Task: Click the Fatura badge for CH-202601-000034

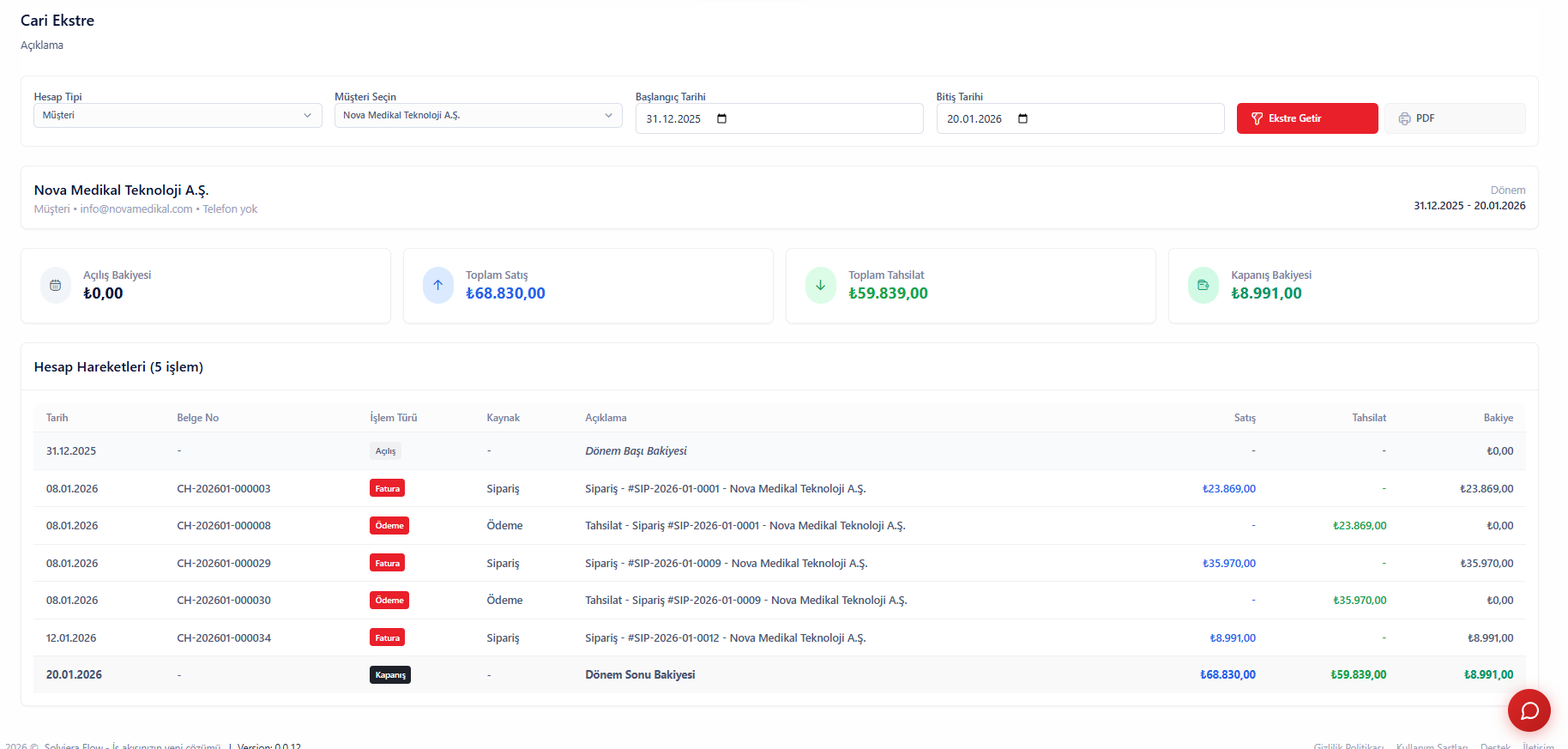Action: coord(387,637)
